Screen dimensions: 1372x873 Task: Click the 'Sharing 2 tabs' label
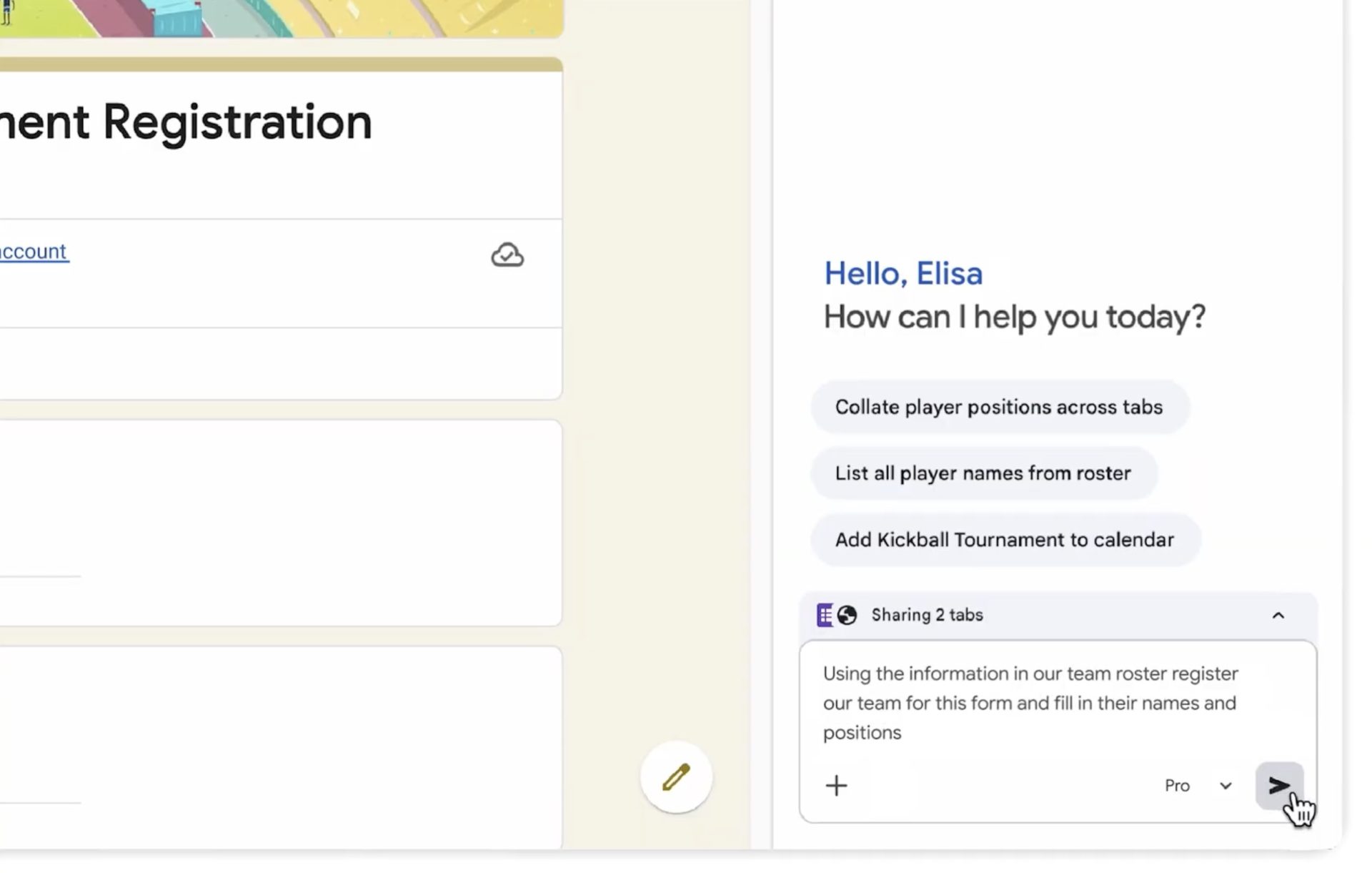[x=927, y=615]
